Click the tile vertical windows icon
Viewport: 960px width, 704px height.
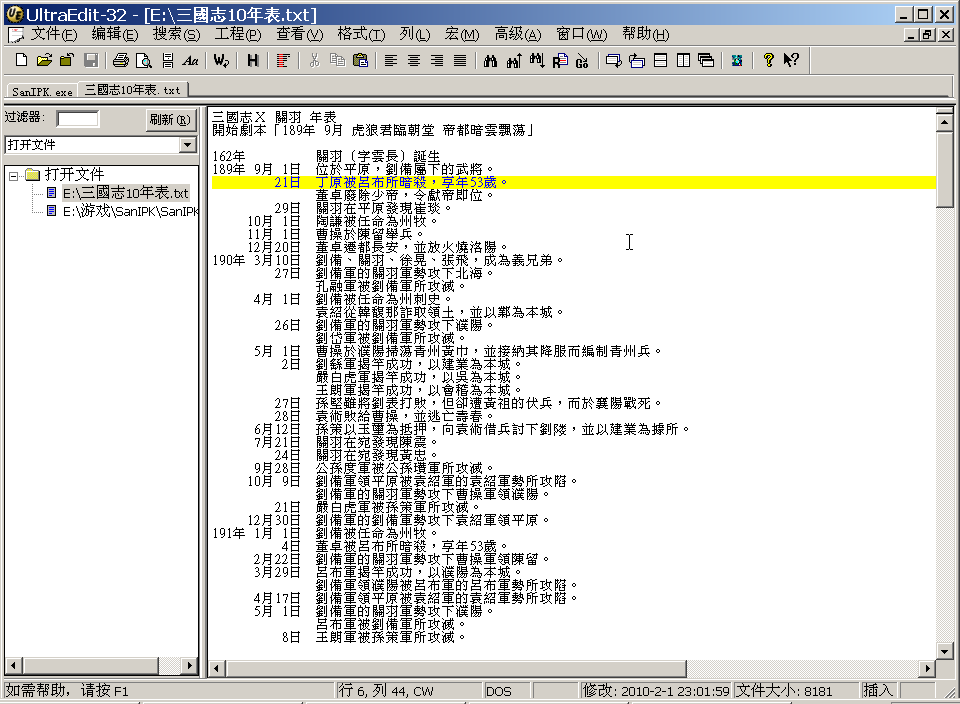pyautogui.click(x=683, y=60)
